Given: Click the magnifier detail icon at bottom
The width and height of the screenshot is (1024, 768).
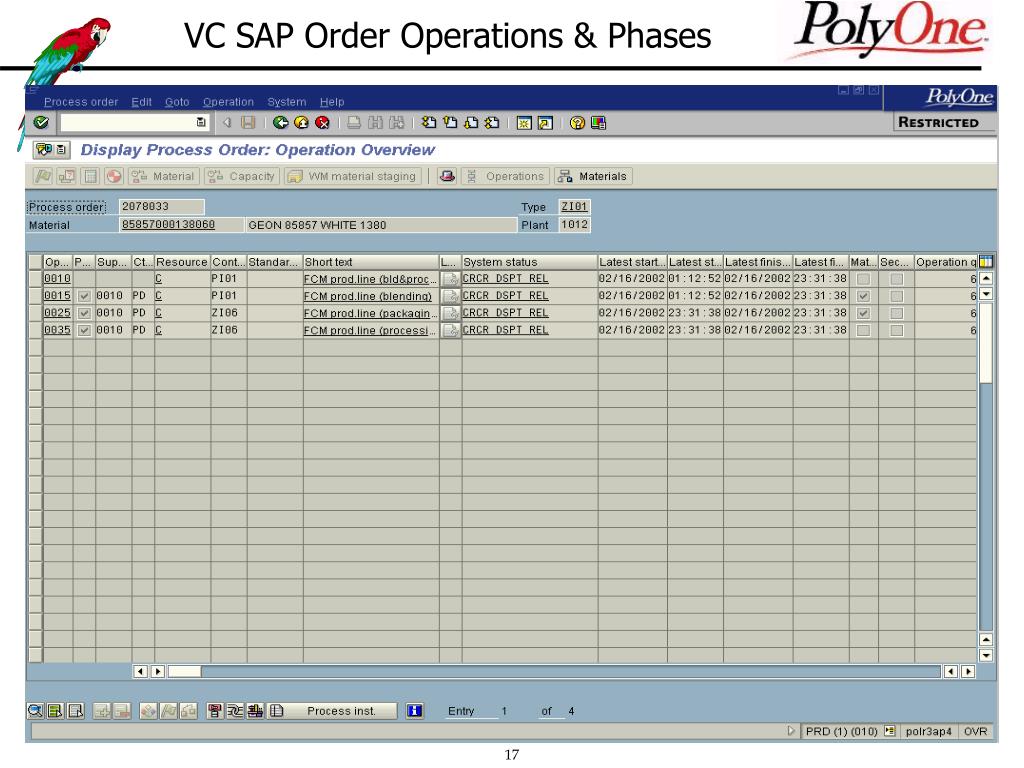Looking at the screenshot, I should (x=35, y=711).
